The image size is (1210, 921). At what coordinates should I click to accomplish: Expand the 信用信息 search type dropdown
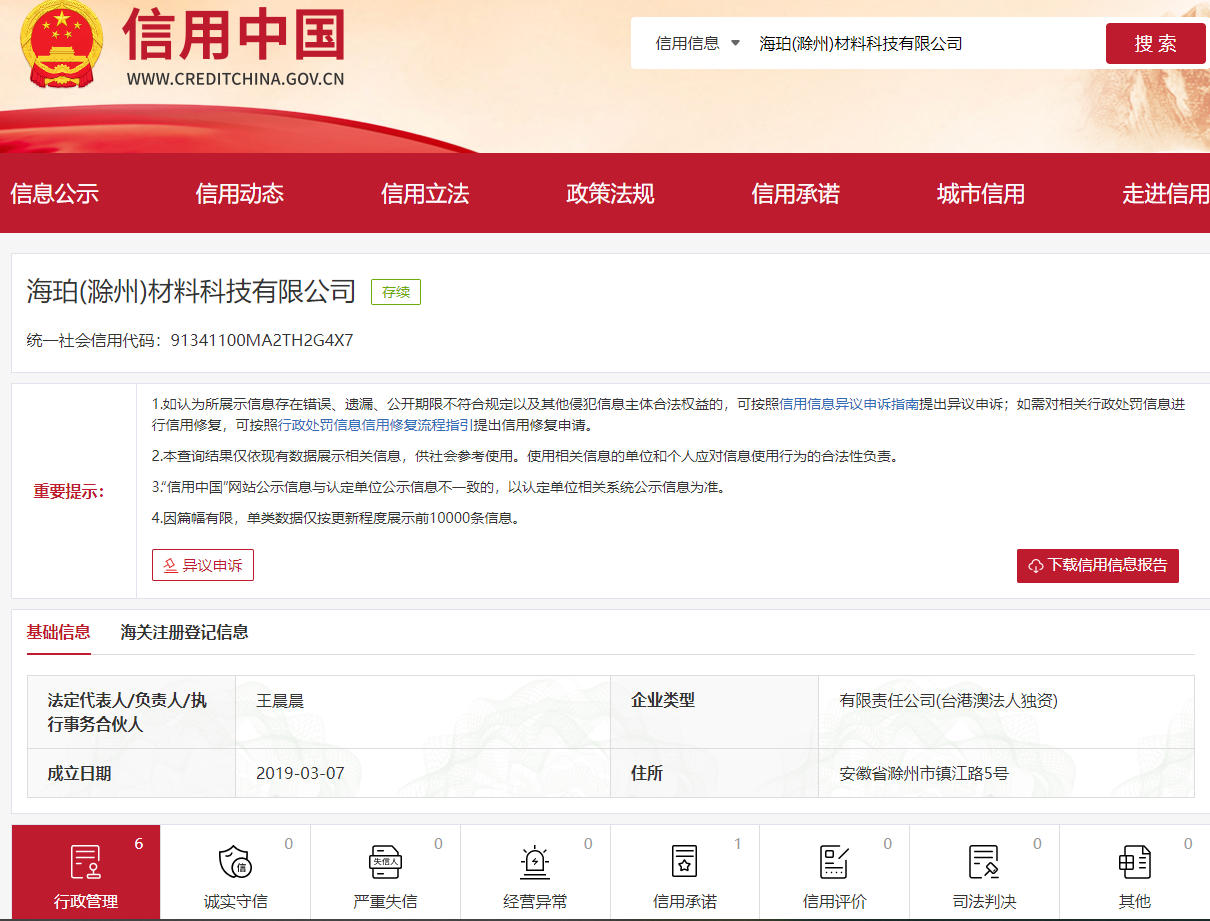697,43
